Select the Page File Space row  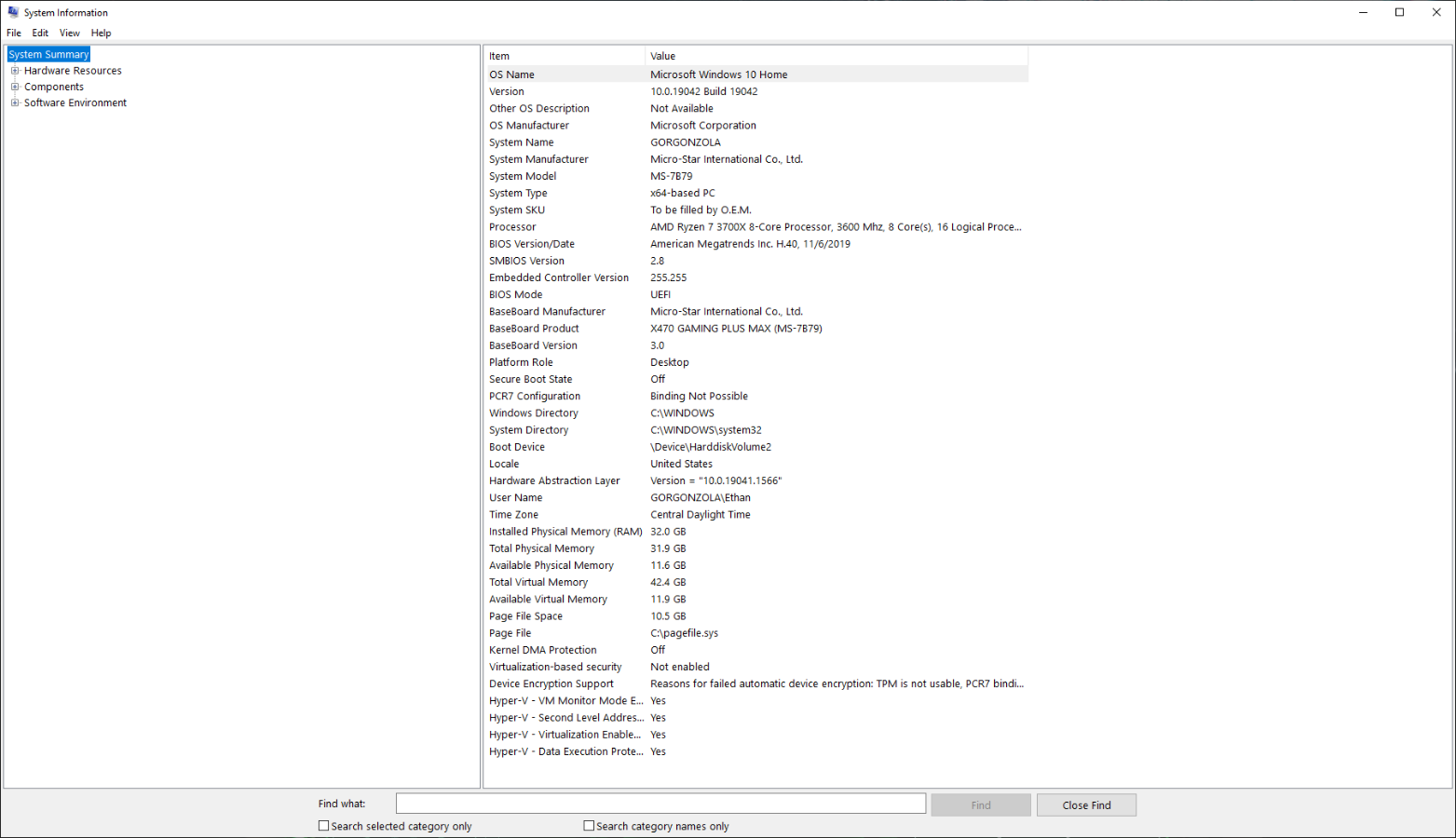[756, 616]
